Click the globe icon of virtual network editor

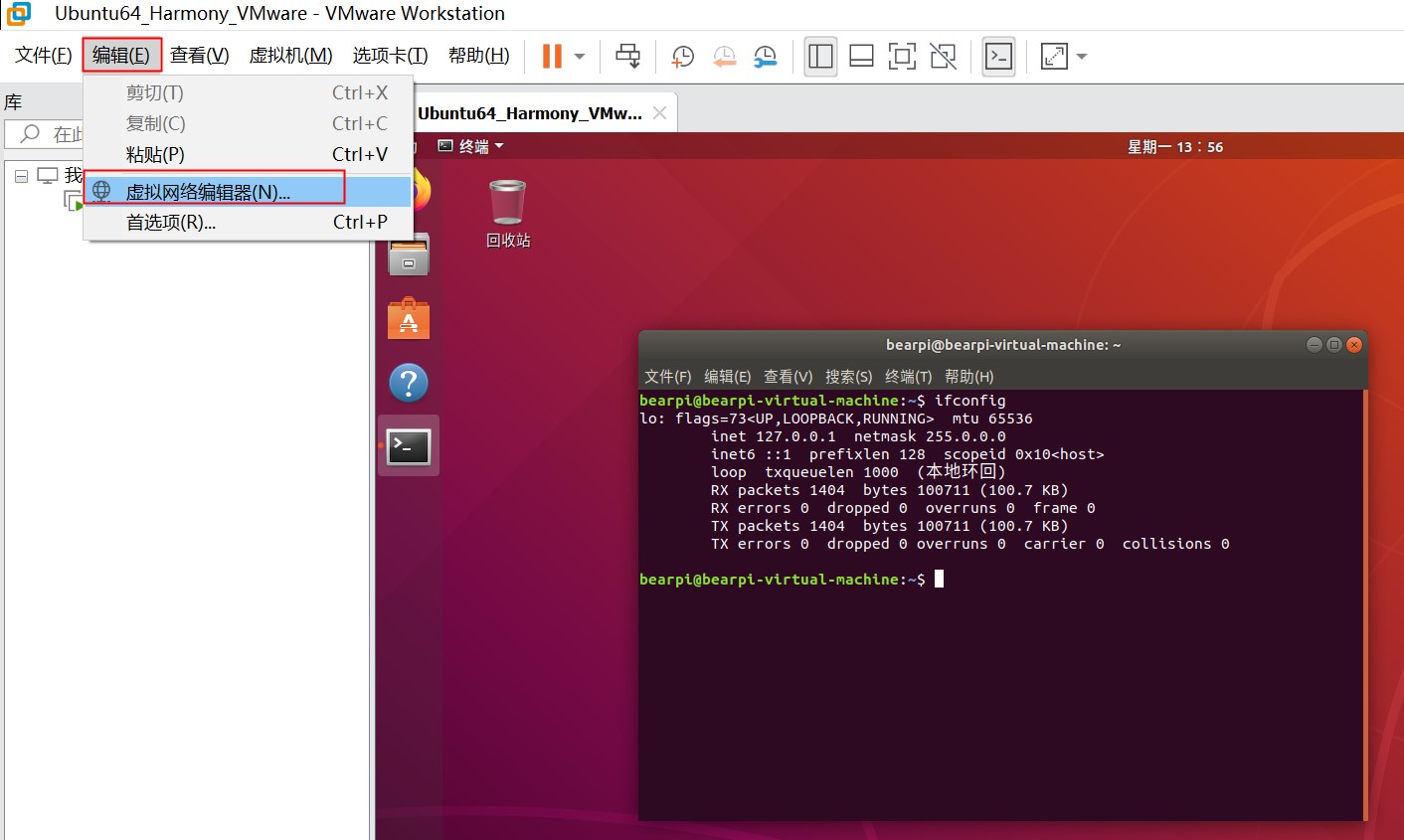101,191
